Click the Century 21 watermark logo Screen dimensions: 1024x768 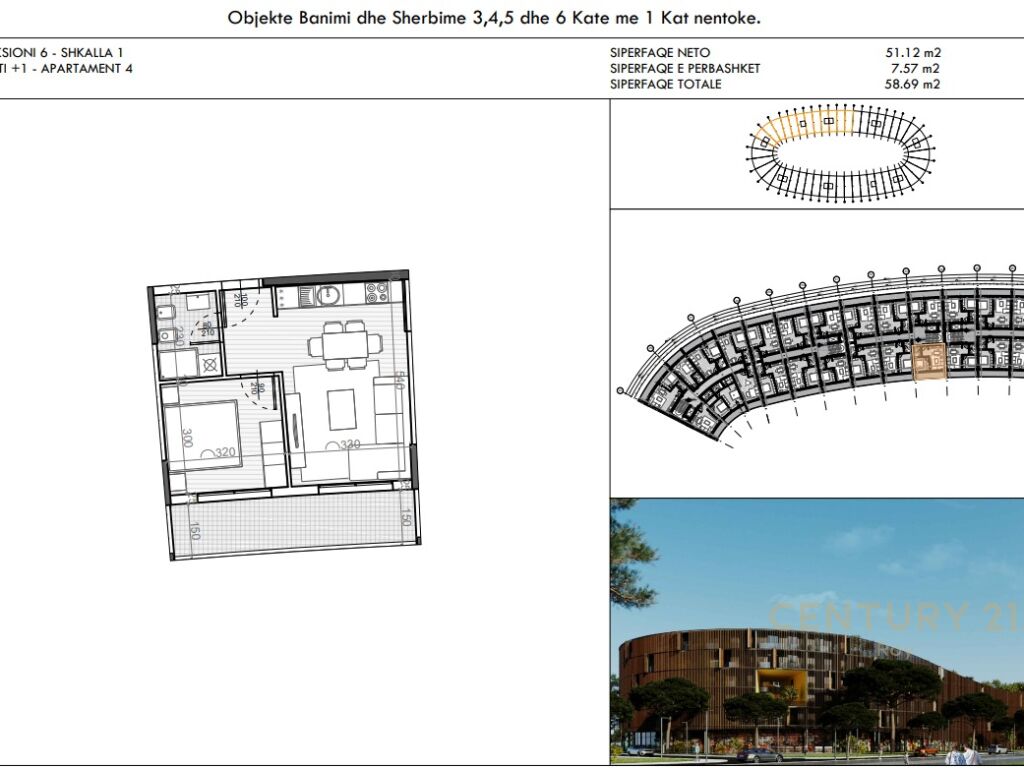(x=868, y=616)
